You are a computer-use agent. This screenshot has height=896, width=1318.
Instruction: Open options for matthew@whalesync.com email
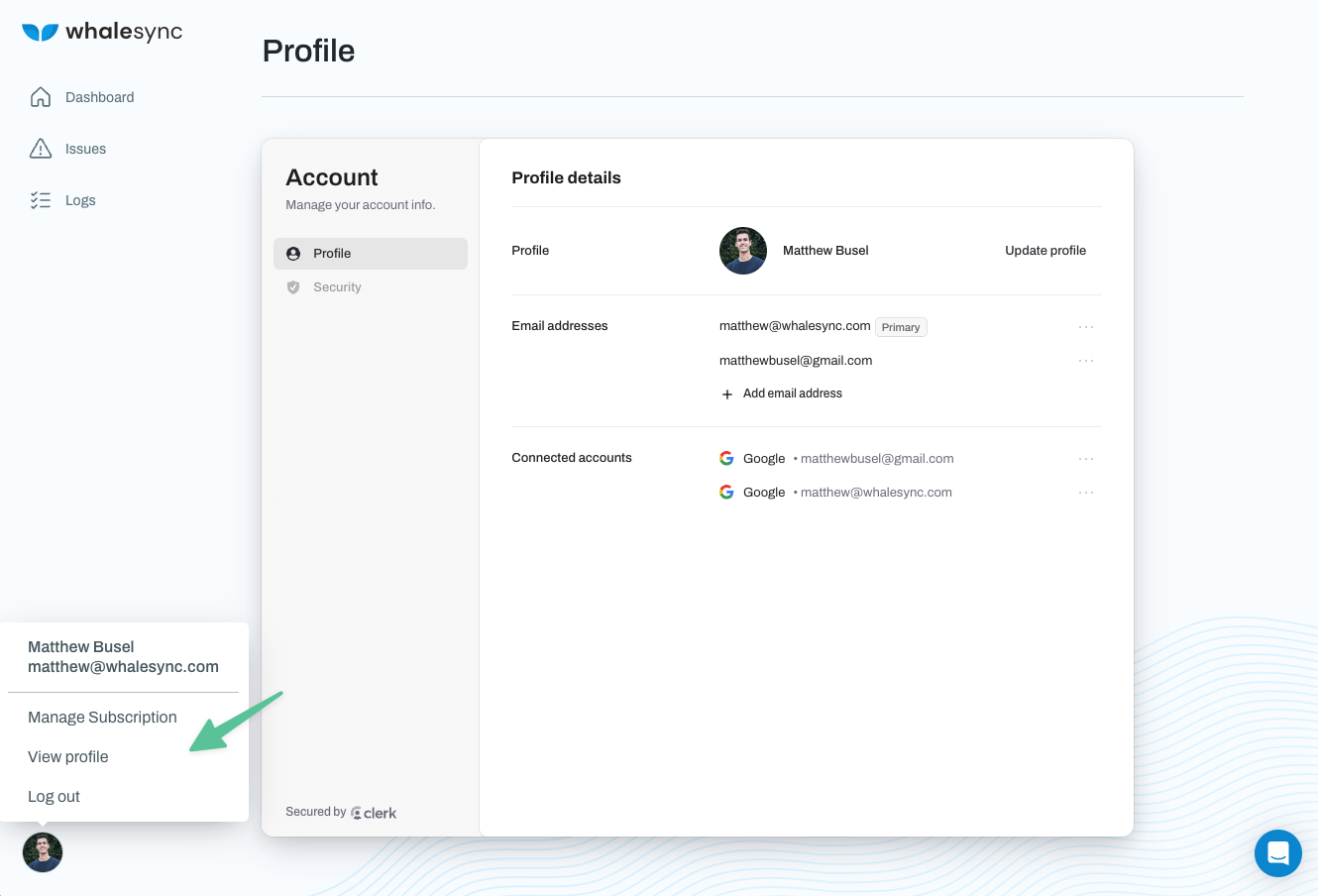pyautogui.click(x=1086, y=326)
